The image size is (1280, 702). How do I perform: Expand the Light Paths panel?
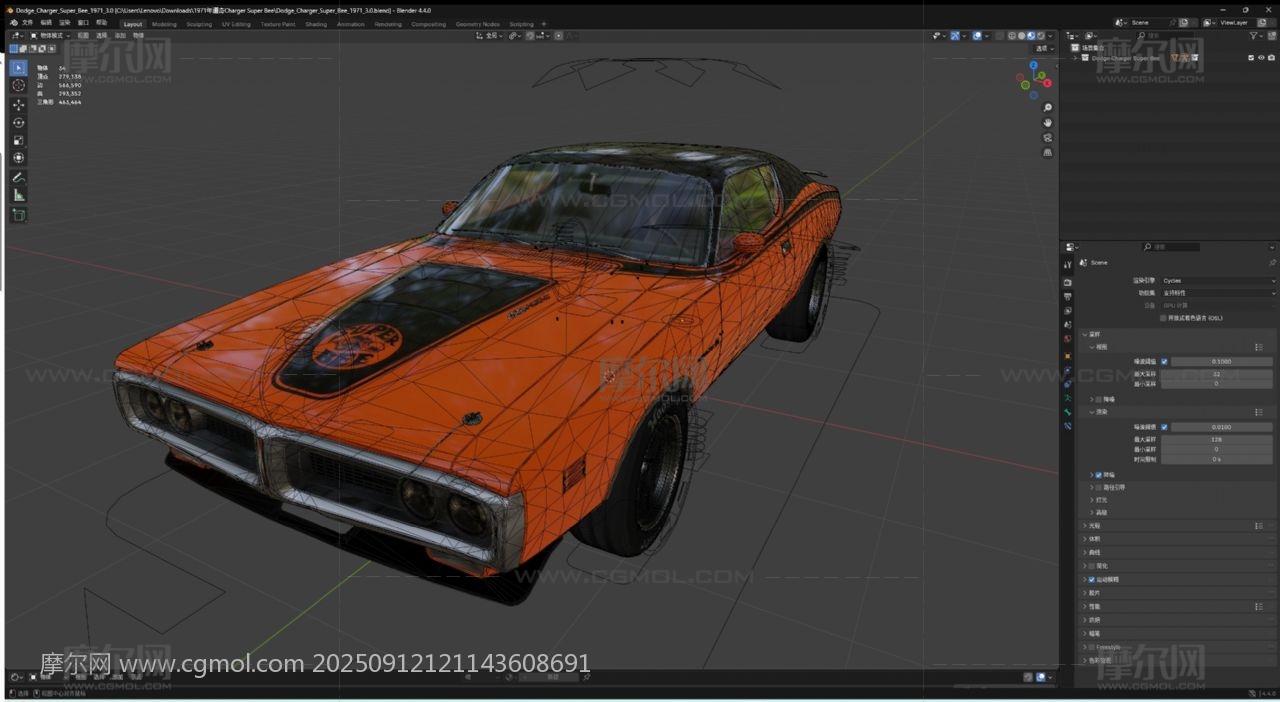1084,525
